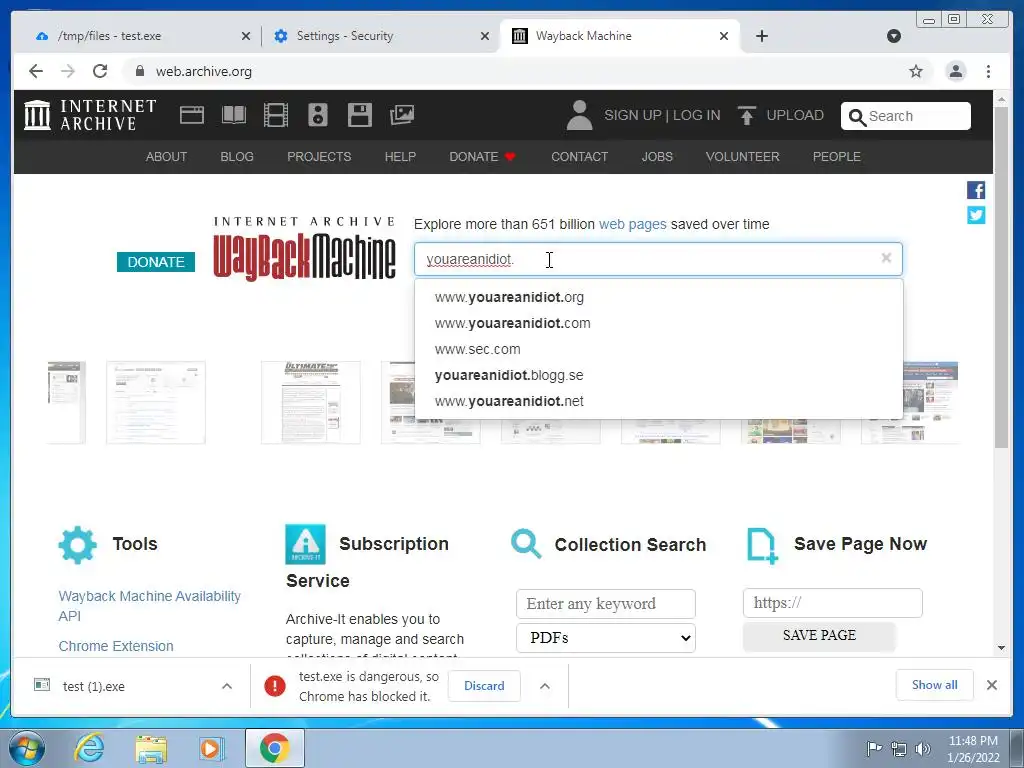This screenshot has height=768, width=1024.
Task: Click the network tray icon
Action: pos(899,749)
